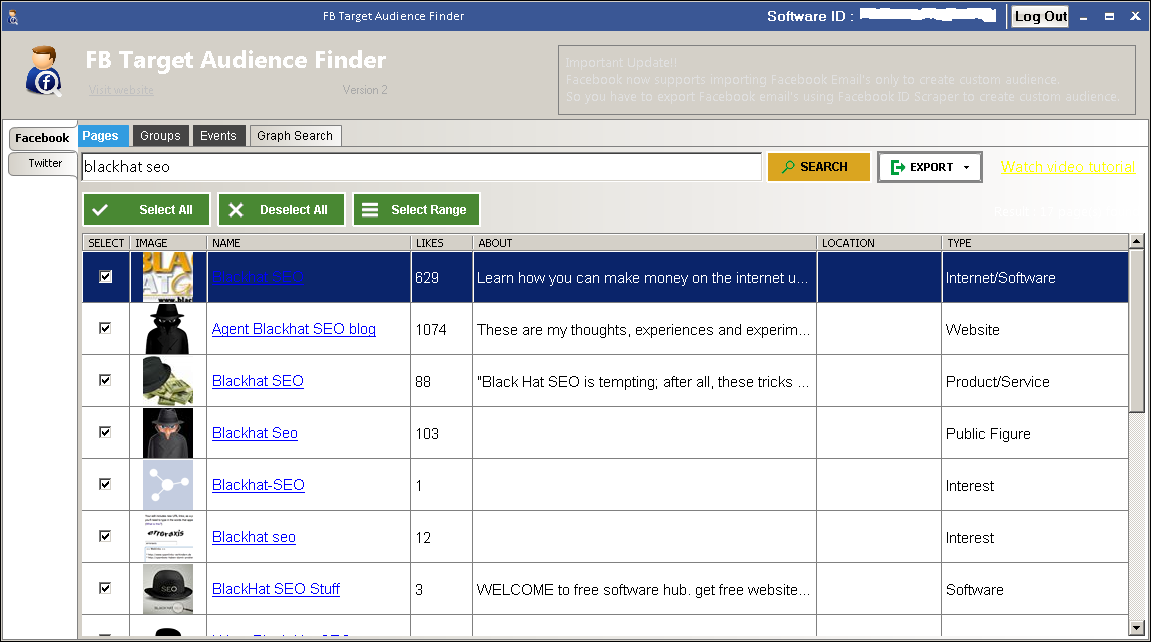Click the SELECT column header
Screen dimensions: 1151x642
coord(106,243)
